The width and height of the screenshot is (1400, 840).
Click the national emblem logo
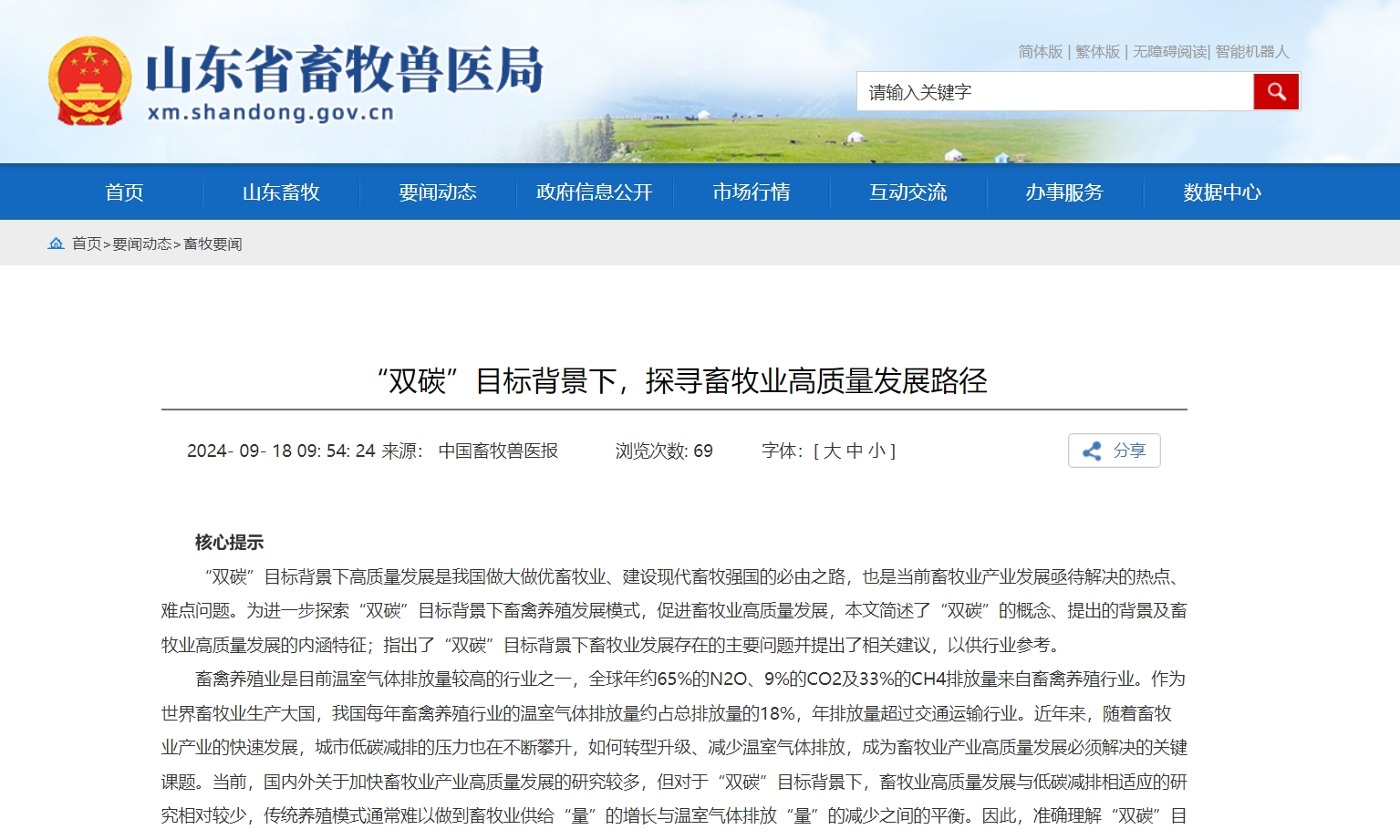click(x=89, y=80)
